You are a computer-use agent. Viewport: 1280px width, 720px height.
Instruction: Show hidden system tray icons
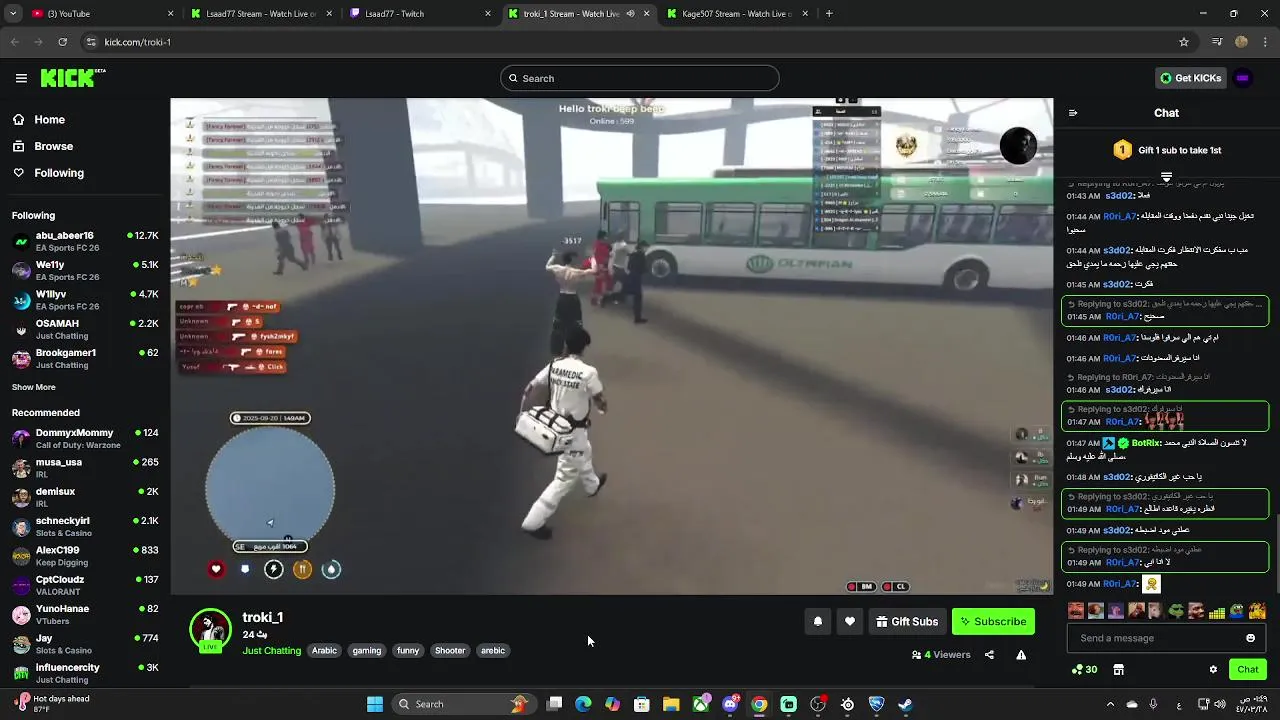point(1110,704)
